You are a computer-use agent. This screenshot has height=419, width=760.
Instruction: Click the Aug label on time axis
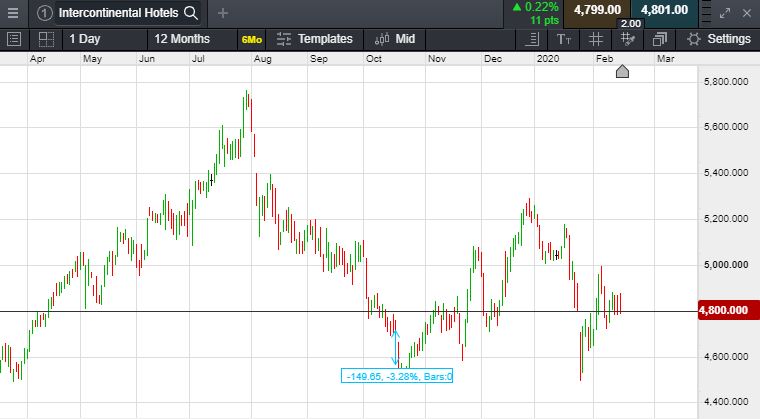click(263, 59)
